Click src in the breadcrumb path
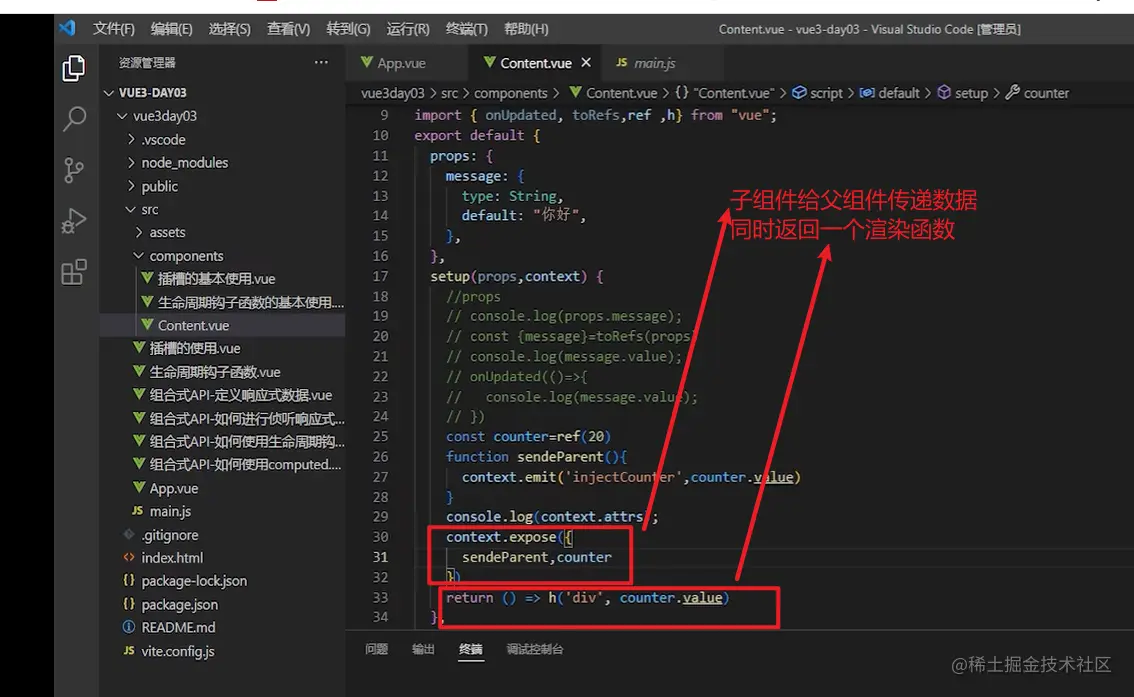Image resolution: width=1134 pixels, height=697 pixels. click(449, 93)
